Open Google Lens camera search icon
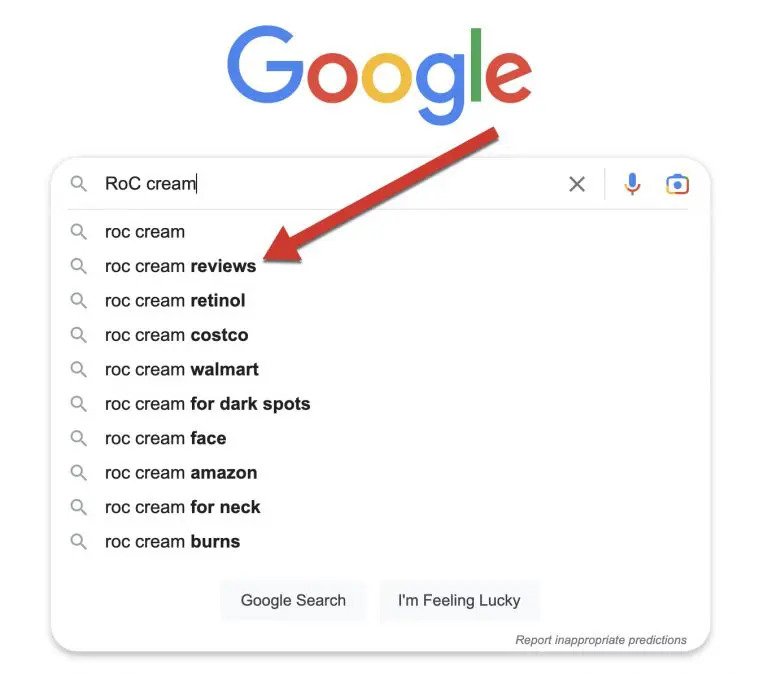This screenshot has width=768, height=674. 677,184
